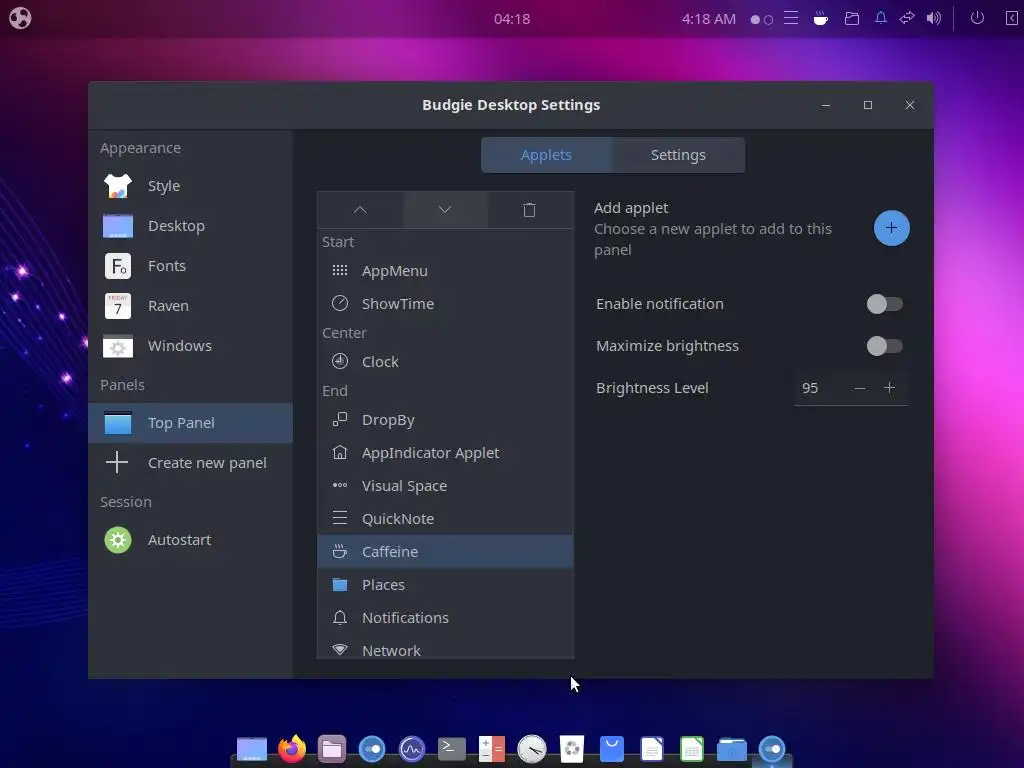Screen dimensions: 1024x768
Task: Click Create new panel
Action: click(191, 462)
